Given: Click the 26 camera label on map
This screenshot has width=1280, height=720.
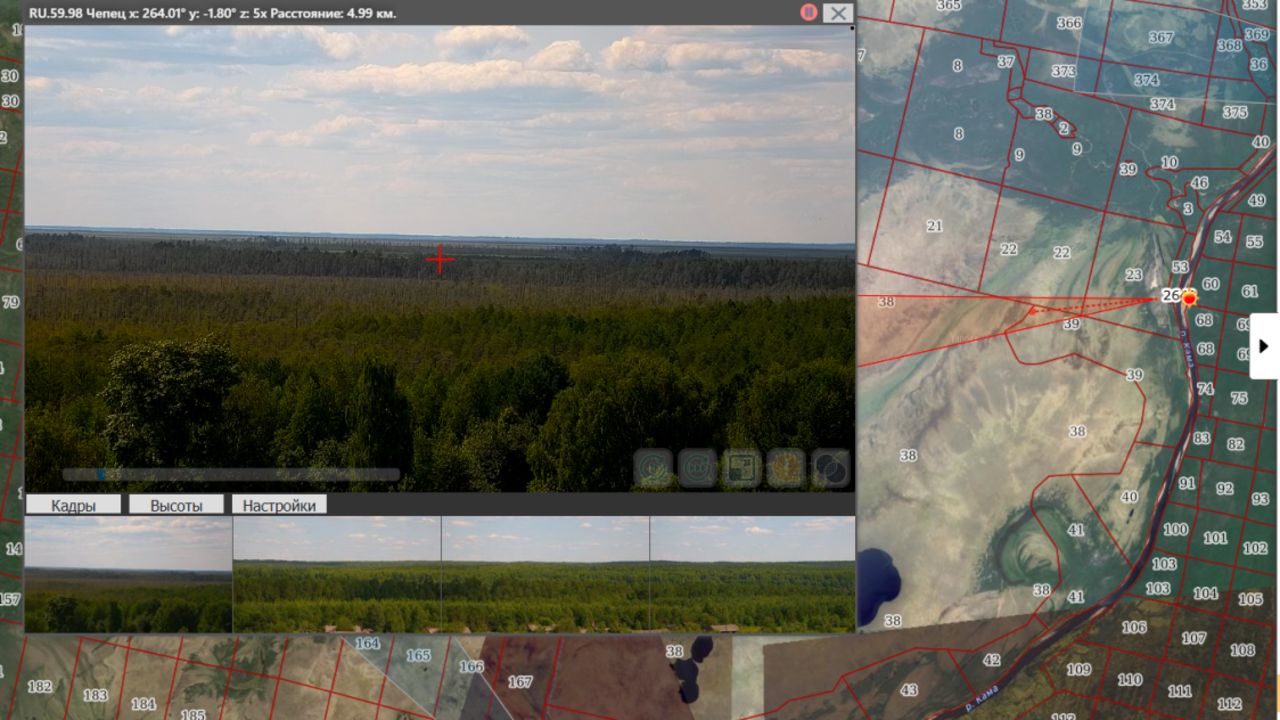Looking at the screenshot, I should [1171, 296].
